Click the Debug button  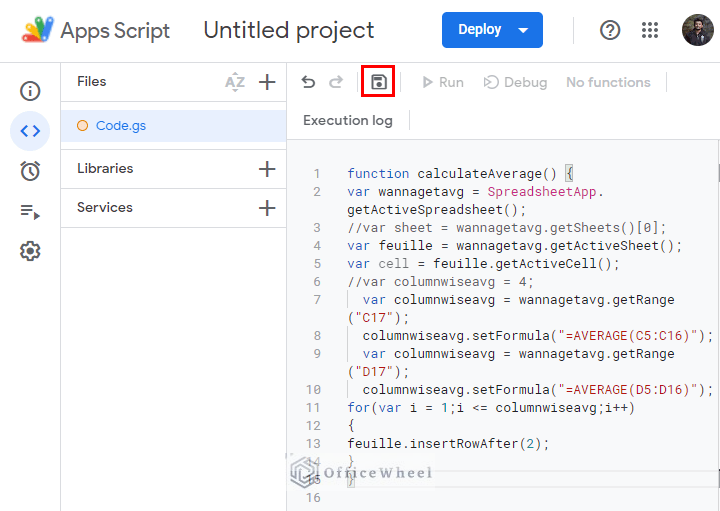click(x=515, y=82)
